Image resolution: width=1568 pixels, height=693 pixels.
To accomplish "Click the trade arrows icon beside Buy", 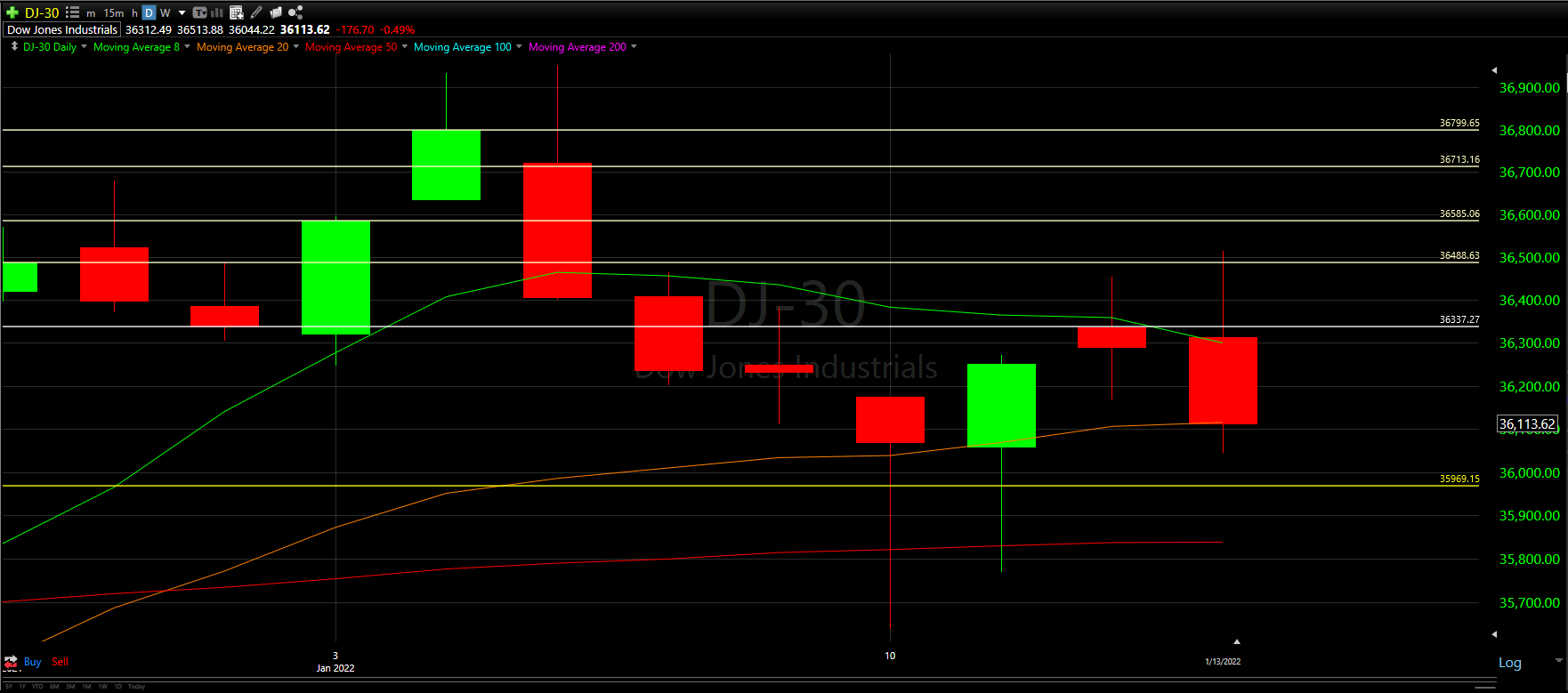I will pyautogui.click(x=11, y=662).
